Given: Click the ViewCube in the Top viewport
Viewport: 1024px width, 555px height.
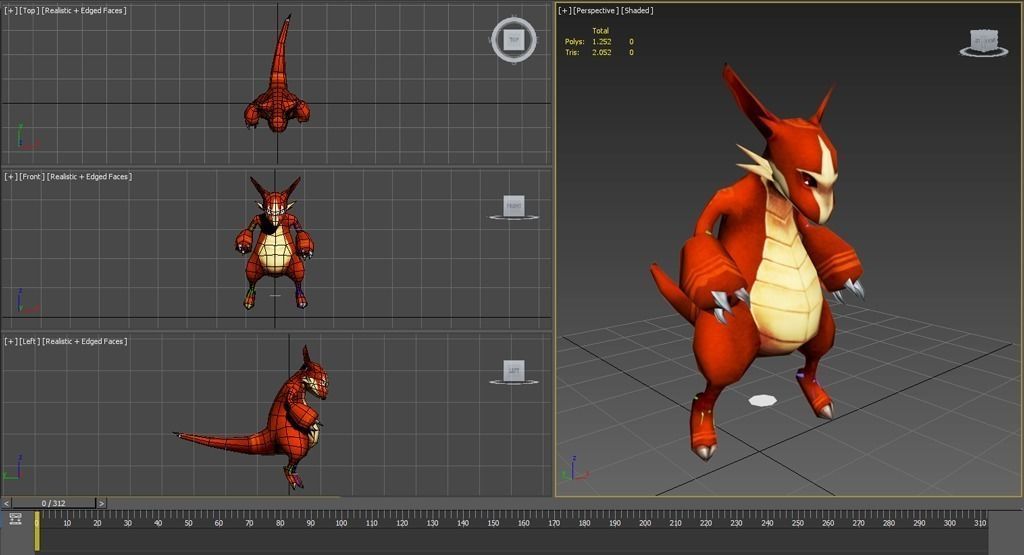Looking at the screenshot, I should [514, 40].
